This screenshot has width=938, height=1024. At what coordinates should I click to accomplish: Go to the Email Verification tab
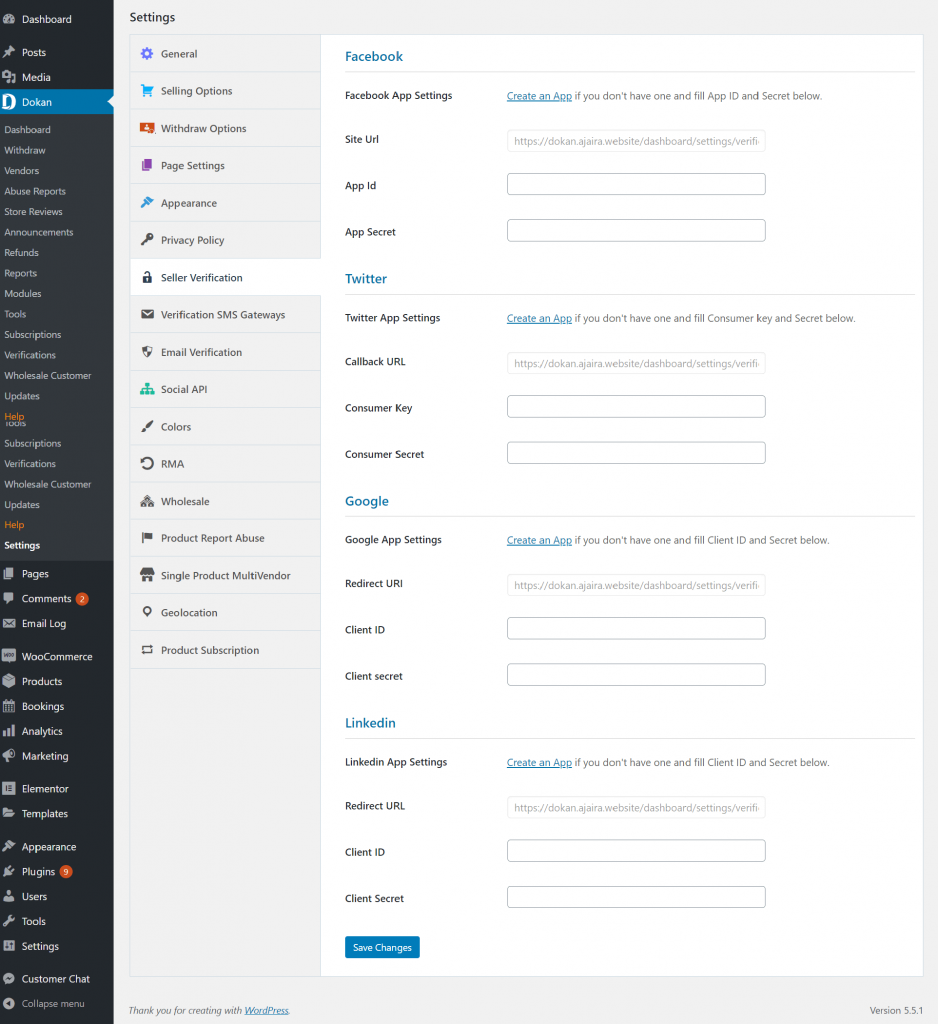225,352
